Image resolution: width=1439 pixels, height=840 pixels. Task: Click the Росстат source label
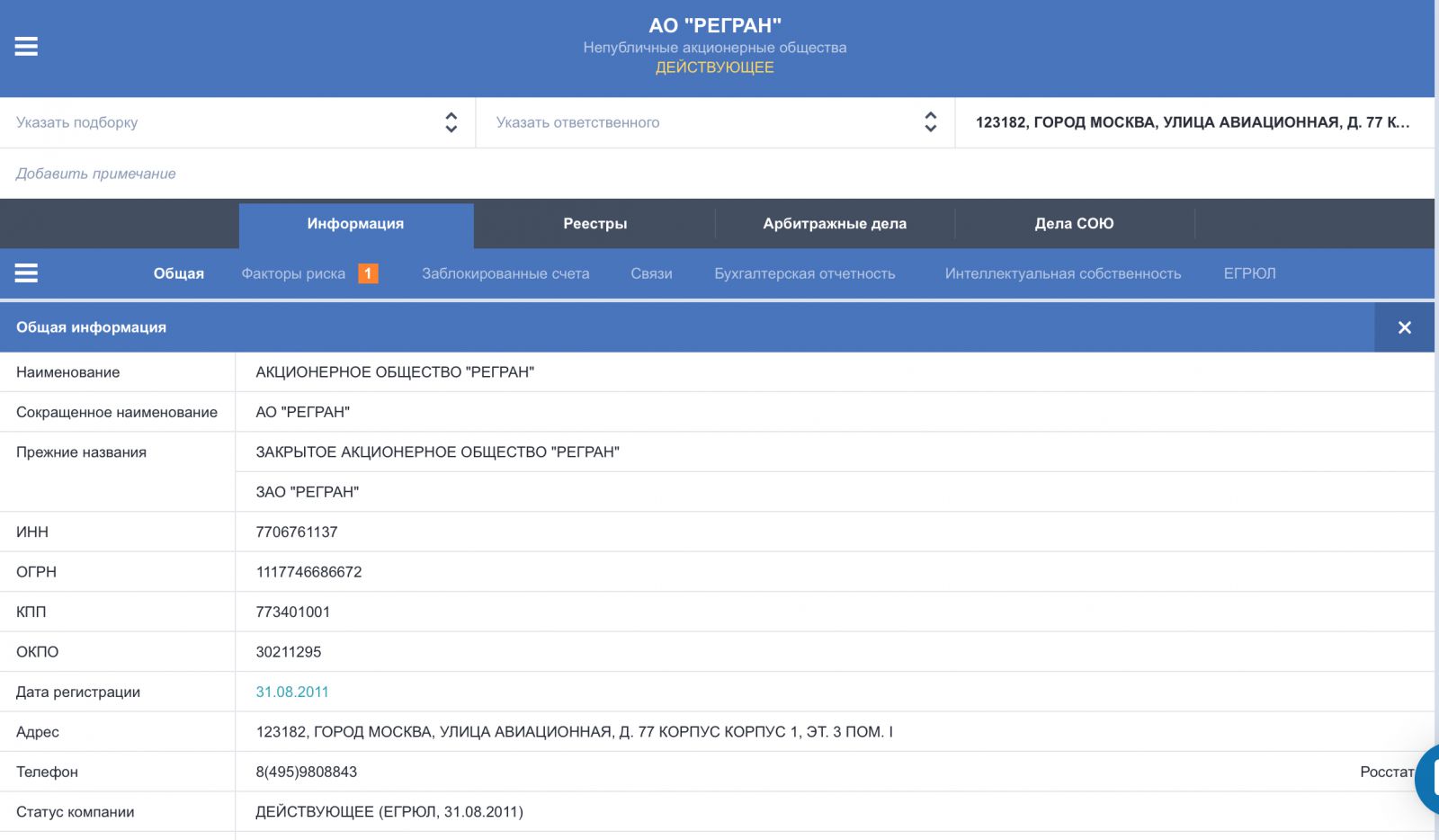point(1387,772)
